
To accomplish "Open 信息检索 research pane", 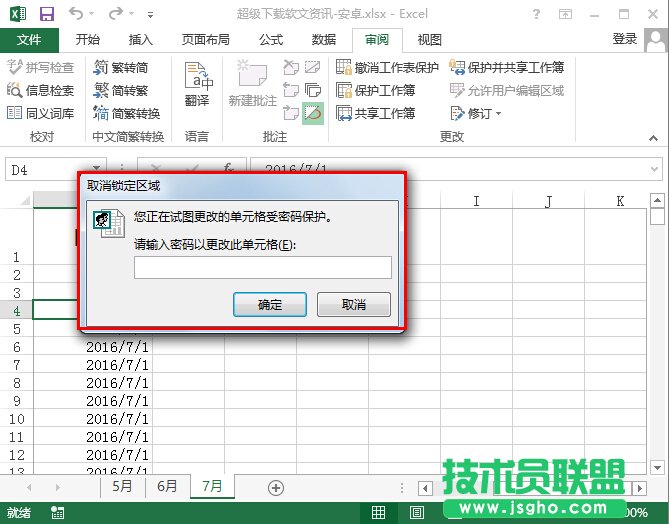I will (x=40, y=90).
